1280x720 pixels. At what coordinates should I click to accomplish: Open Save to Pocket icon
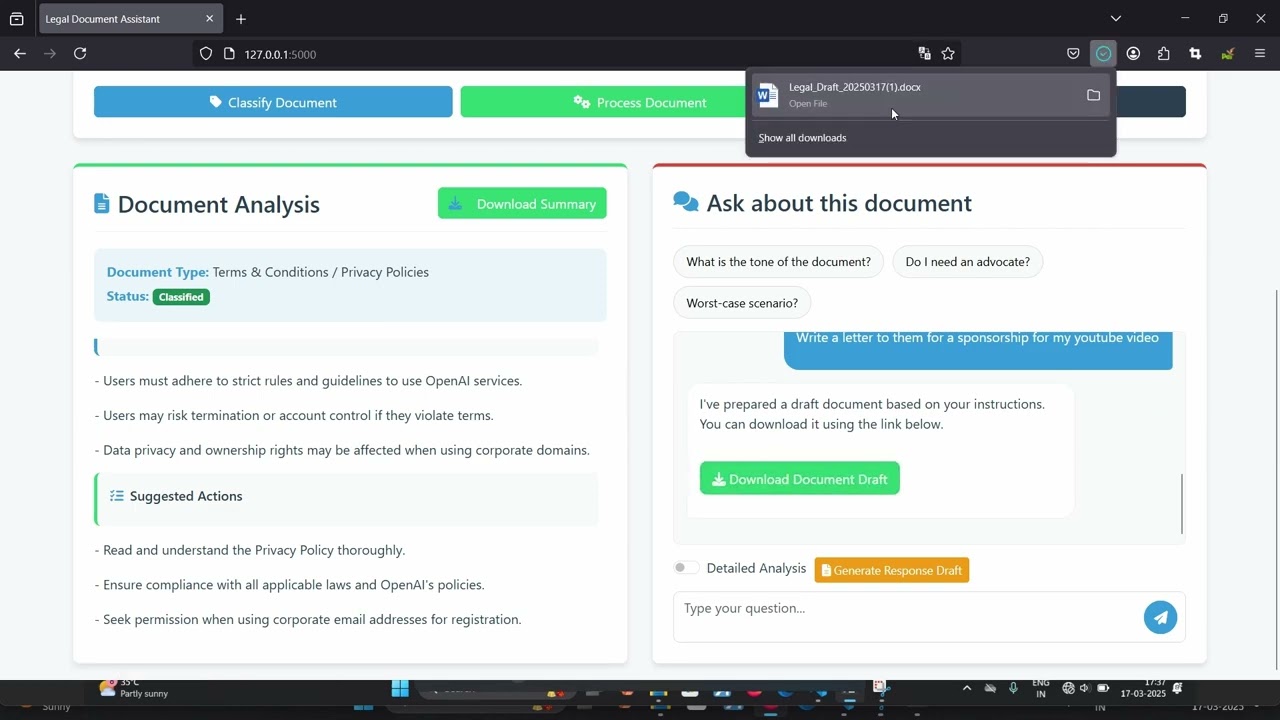[x=1073, y=54]
